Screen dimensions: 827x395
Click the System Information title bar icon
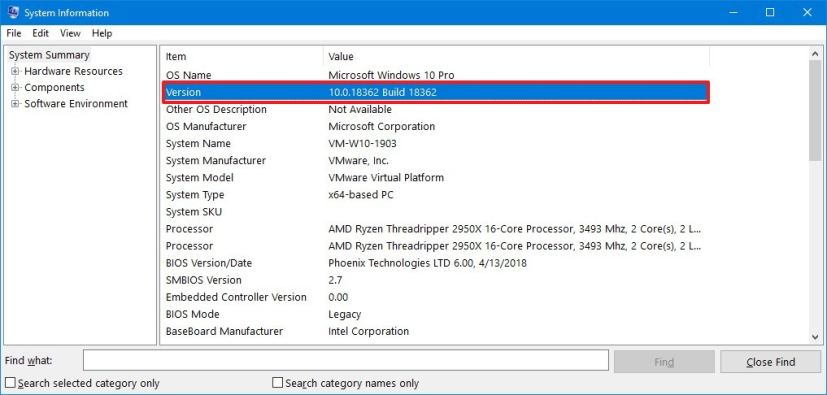pyautogui.click(x=13, y=12)
